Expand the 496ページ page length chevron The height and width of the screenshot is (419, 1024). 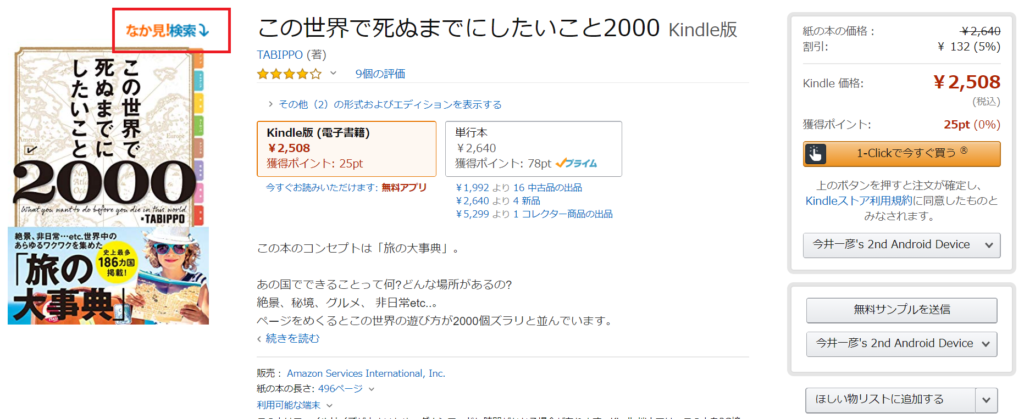372,389
